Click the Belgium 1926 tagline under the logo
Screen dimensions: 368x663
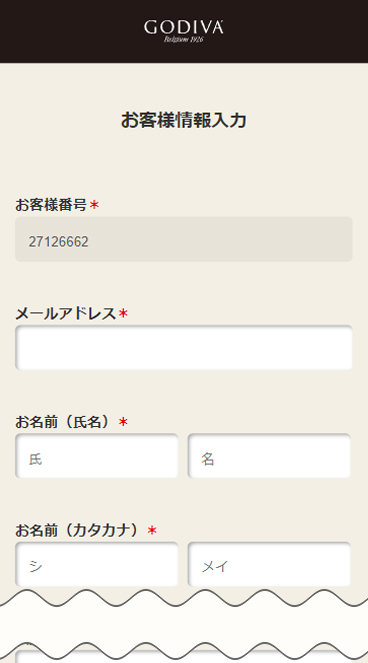click(x=184, y=40)
